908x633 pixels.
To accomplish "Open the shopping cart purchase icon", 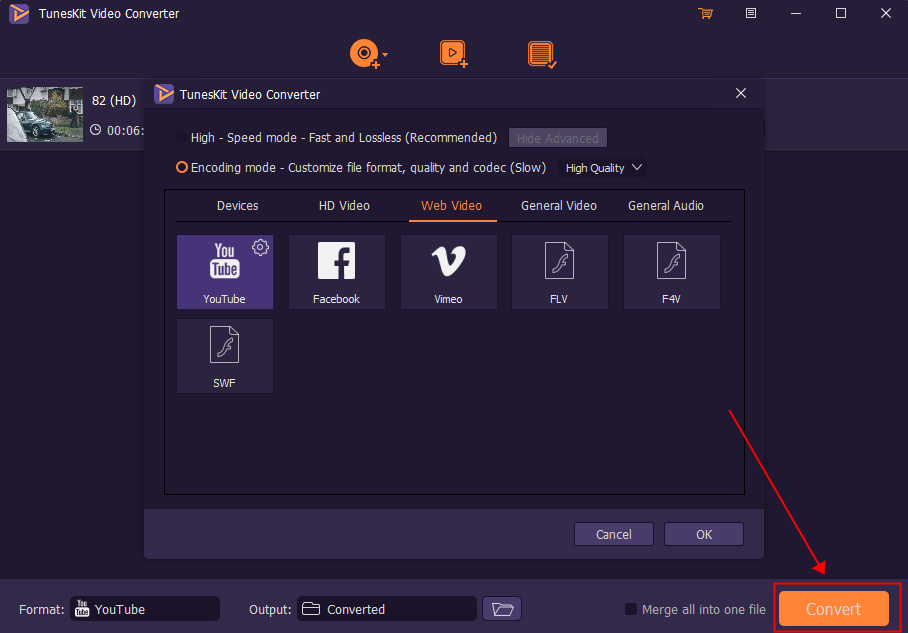I will (705, 13).
